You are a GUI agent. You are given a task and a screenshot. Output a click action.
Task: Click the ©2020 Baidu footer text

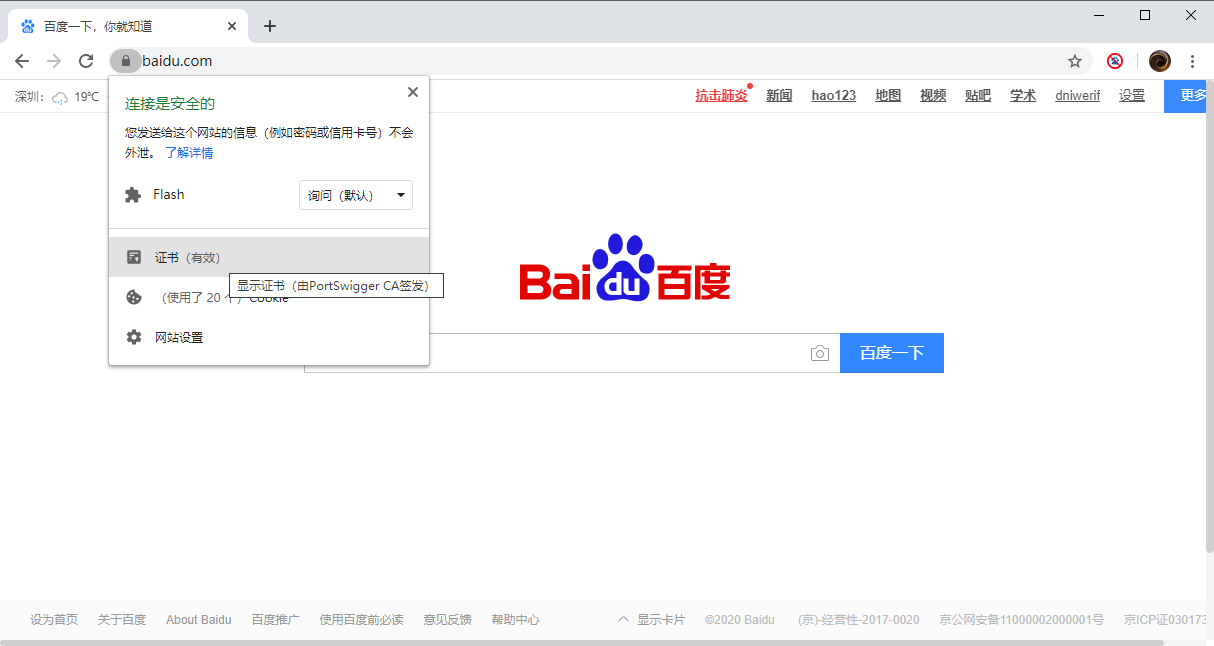pos(740,620)
